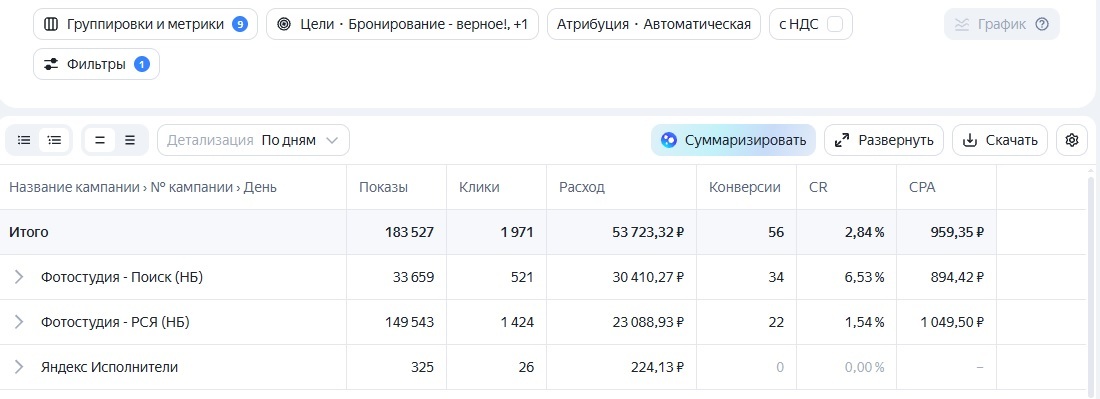This screenshot has width=1100, height=399.
Task: Click the expand arrows icon in Развернуть
Action: point(842,140)
